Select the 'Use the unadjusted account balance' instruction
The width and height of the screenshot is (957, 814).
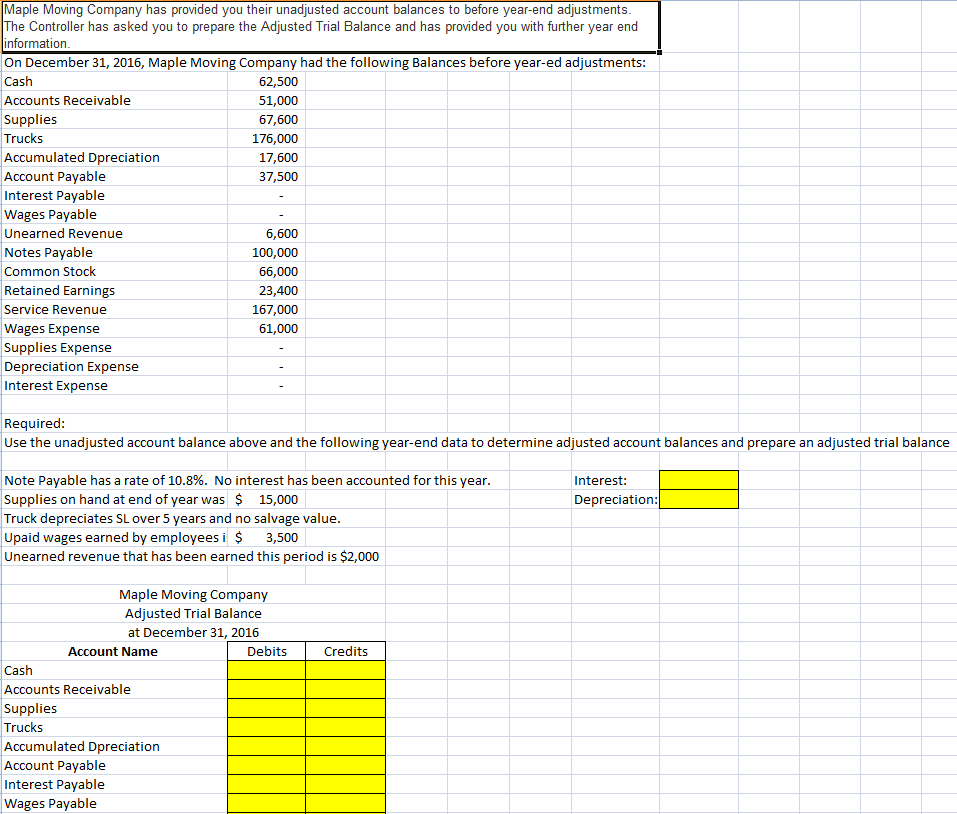477,442
